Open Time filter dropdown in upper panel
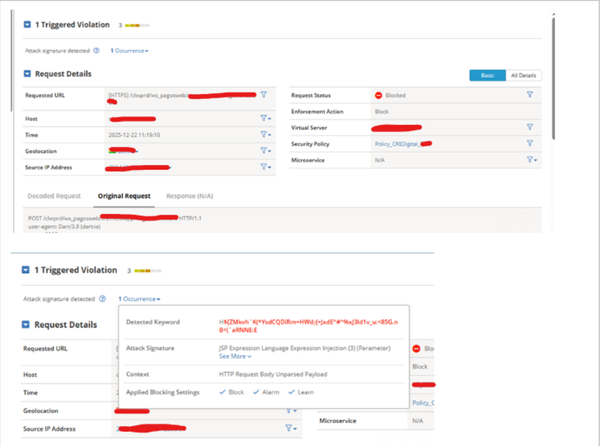Screen dimensions: 600x446 (x=266, y=134)
